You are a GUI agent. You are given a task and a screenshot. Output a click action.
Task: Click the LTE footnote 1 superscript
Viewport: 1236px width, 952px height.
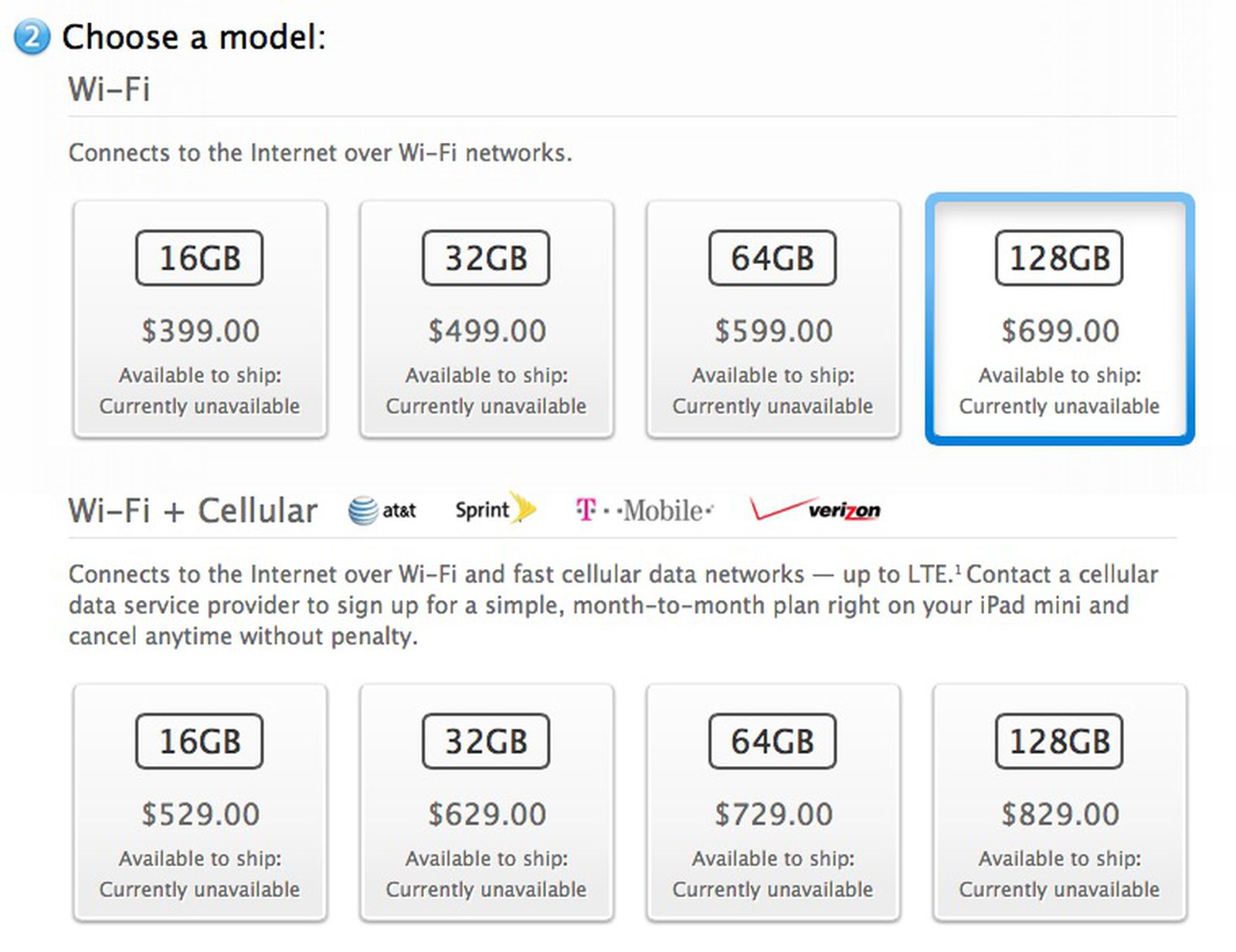point(958,570)
